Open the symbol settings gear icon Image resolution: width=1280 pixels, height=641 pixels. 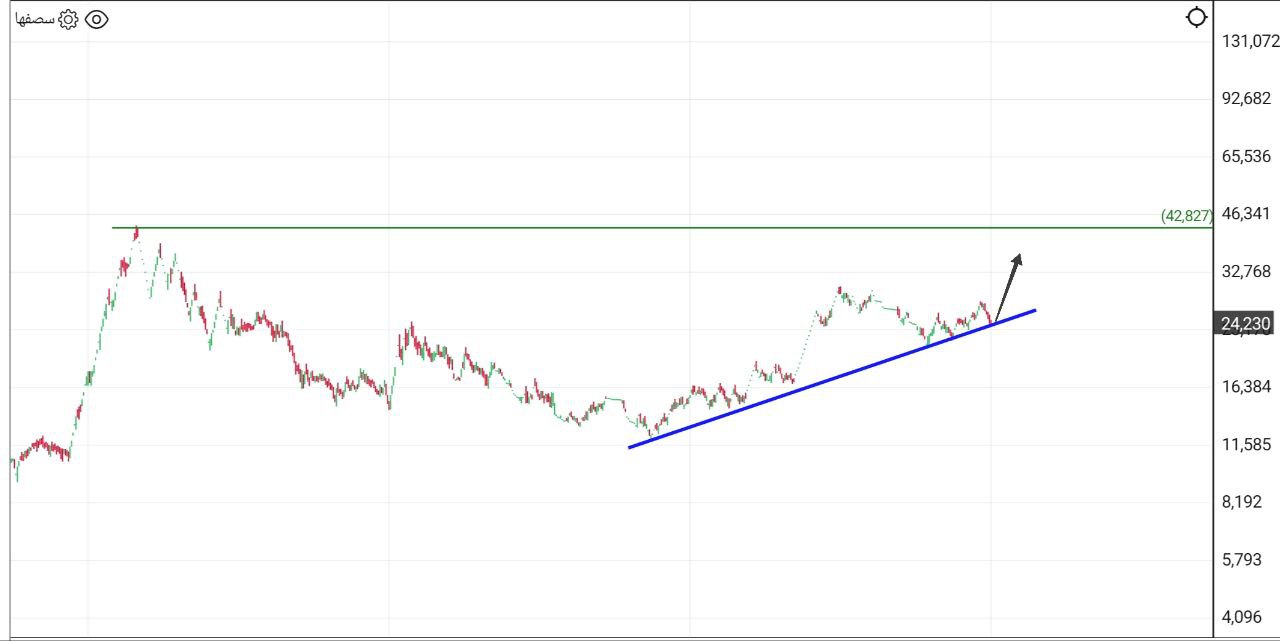[66, 17]
